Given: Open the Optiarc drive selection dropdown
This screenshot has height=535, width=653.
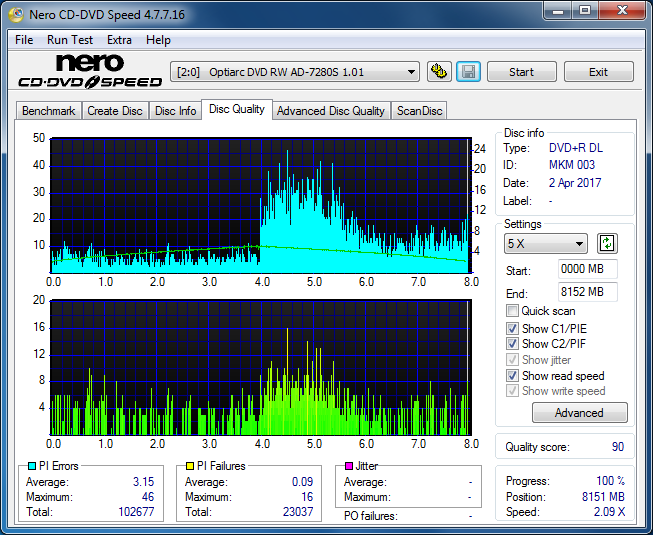Looking at the screenshot, I should pyautogui.click(x=295, y=72).
